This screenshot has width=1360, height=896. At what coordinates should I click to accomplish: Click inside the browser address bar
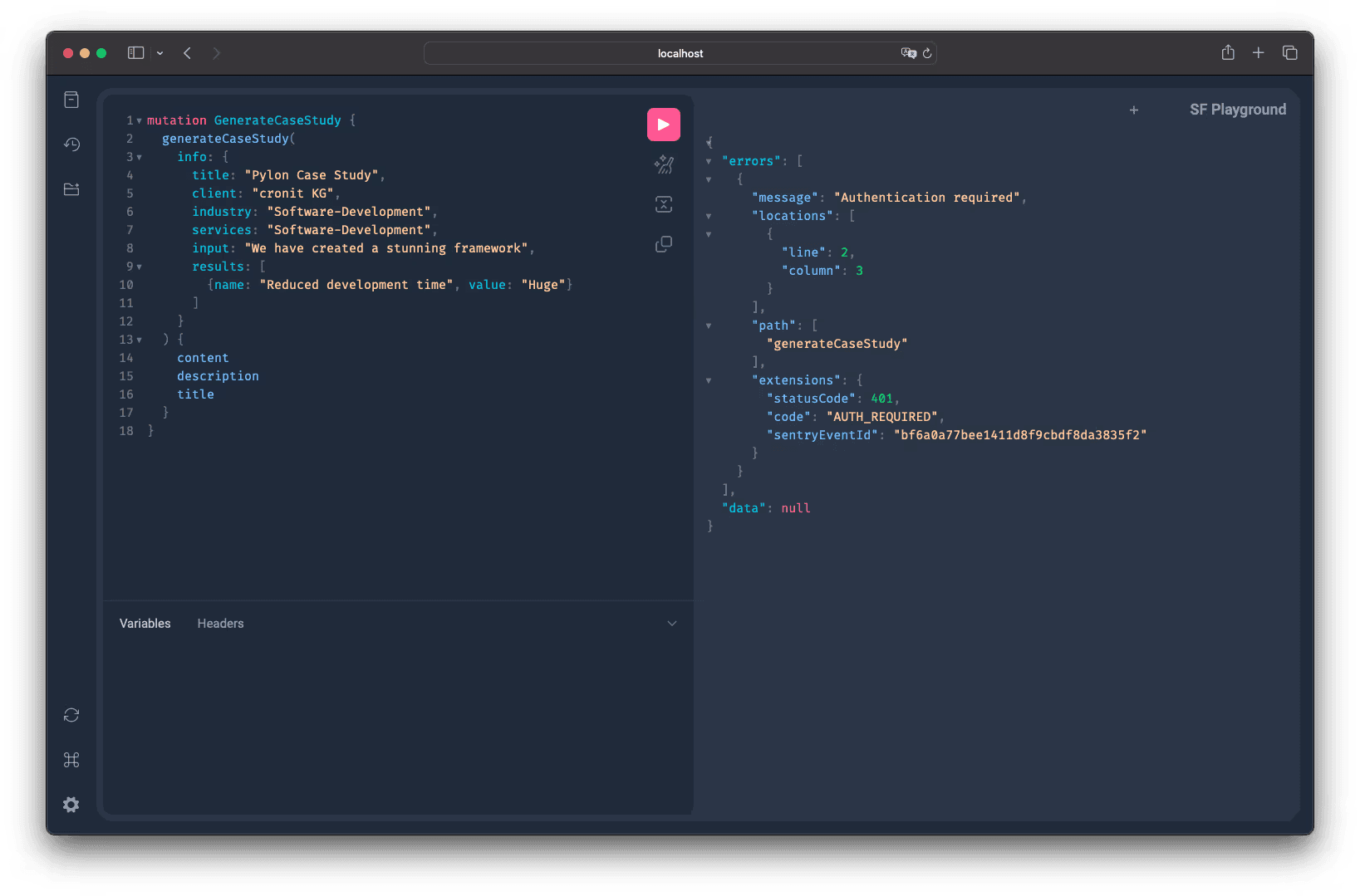click(680, 52)
